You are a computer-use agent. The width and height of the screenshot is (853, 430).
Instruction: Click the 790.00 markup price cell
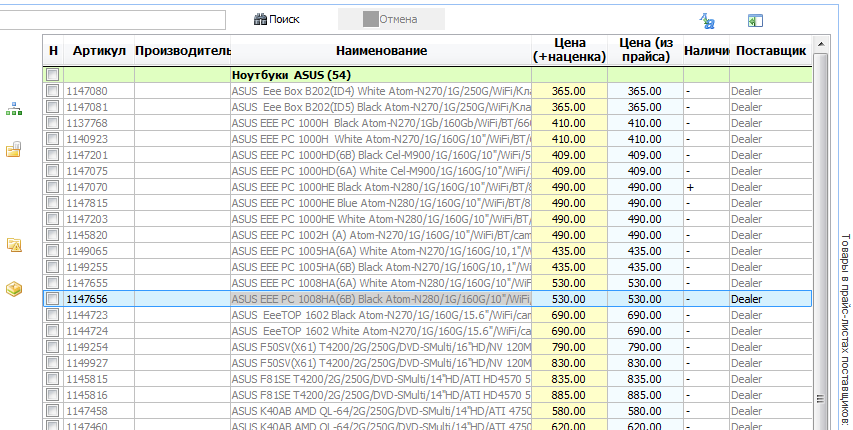(569, 347)
